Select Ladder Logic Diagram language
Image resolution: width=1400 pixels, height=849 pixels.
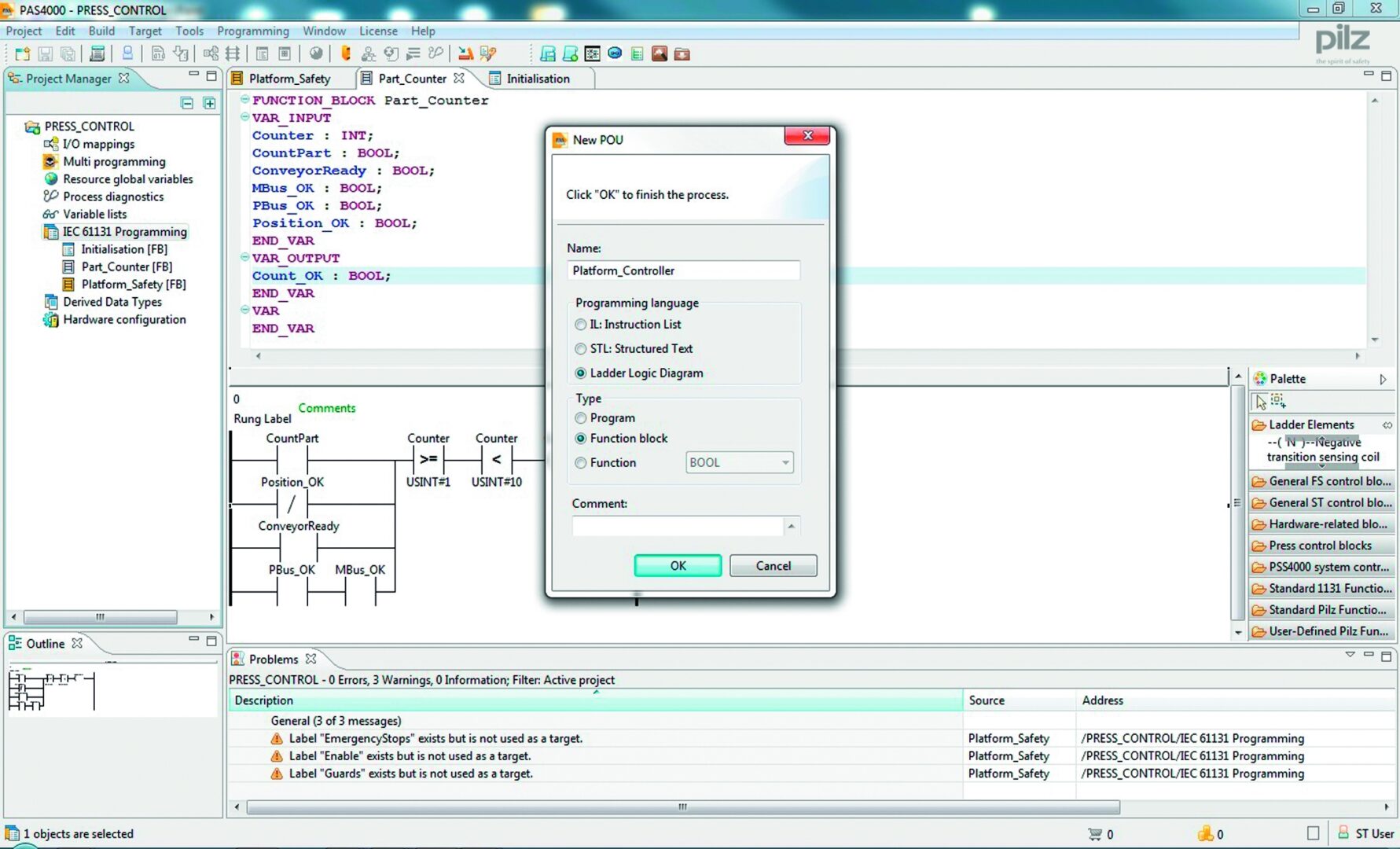point(580,373)
